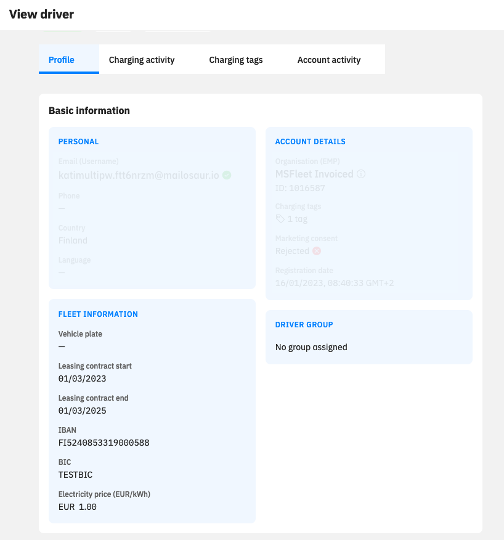Image resolution: width=504 pixels, height=540 pixels.
Task: Open the Charging tags tab
Action: click(236, 60)
